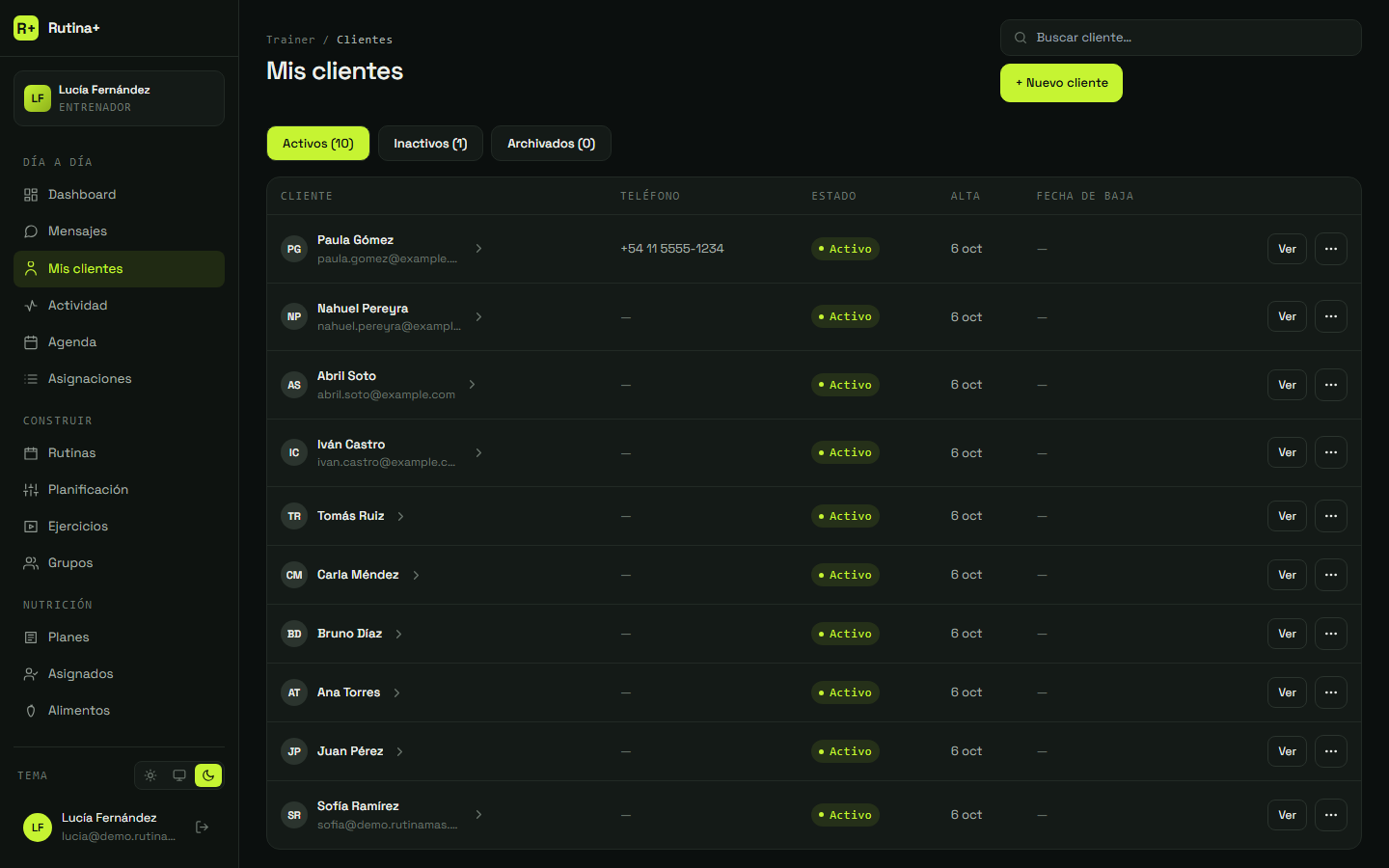The height and width of the screenshot is (868, 1389).
Task: Click the search magnifier icon
Action: 1021,38
